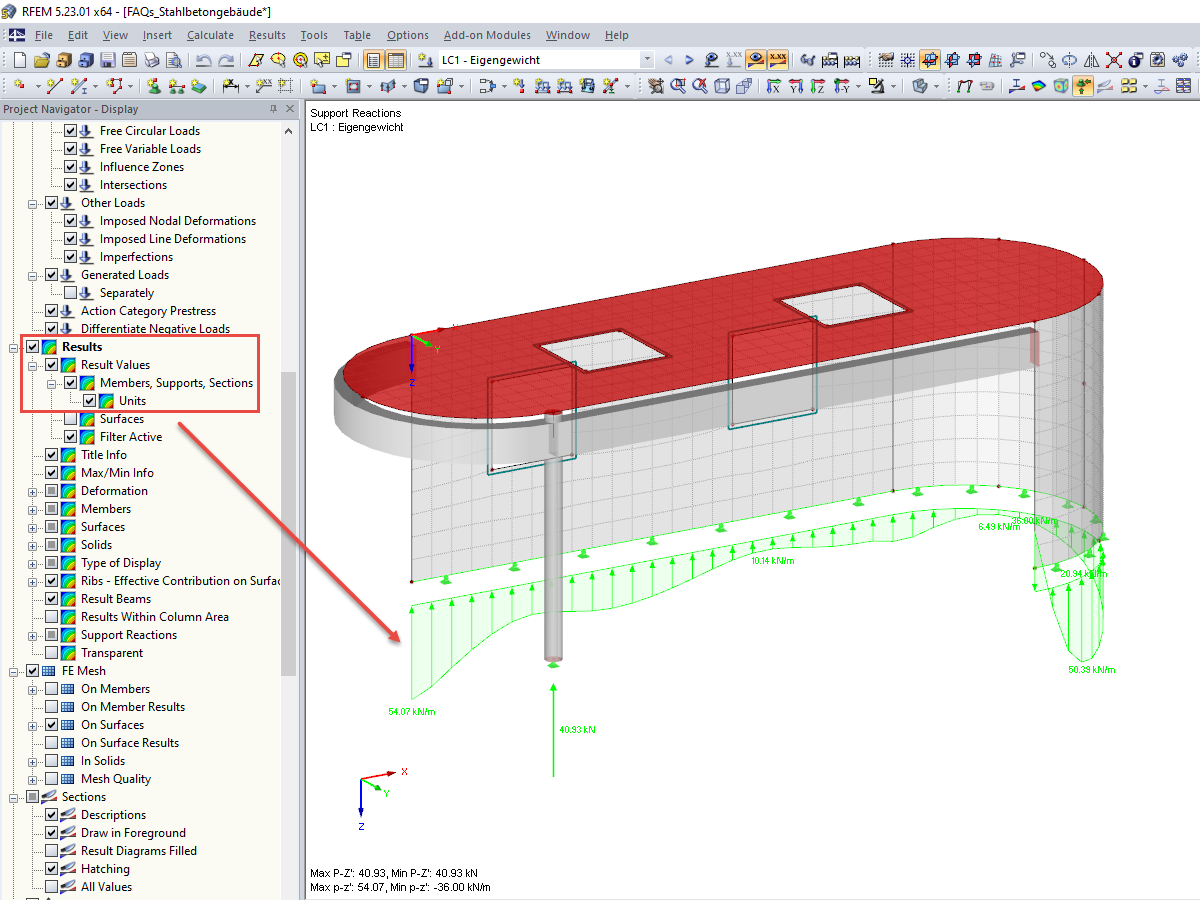Select next load case arrow
The image size is (1200, 900).
(x=689, y=60)
